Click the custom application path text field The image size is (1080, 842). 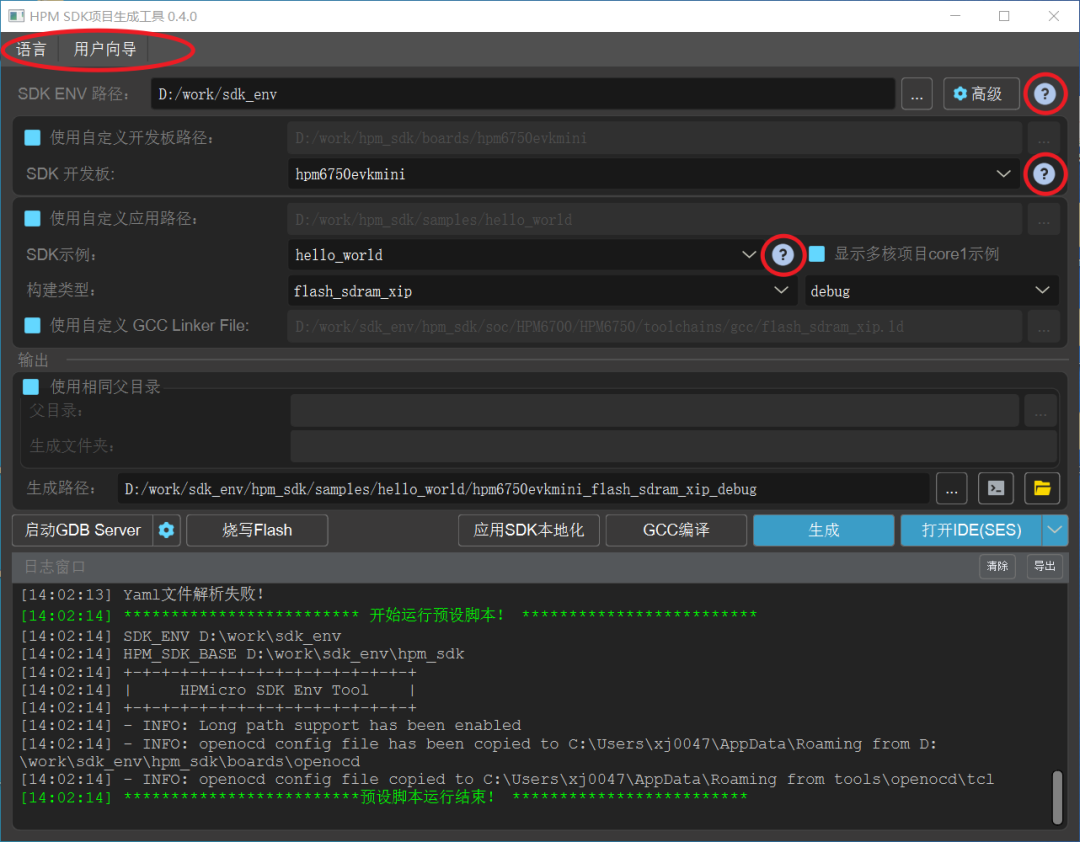tap(654, 219)
